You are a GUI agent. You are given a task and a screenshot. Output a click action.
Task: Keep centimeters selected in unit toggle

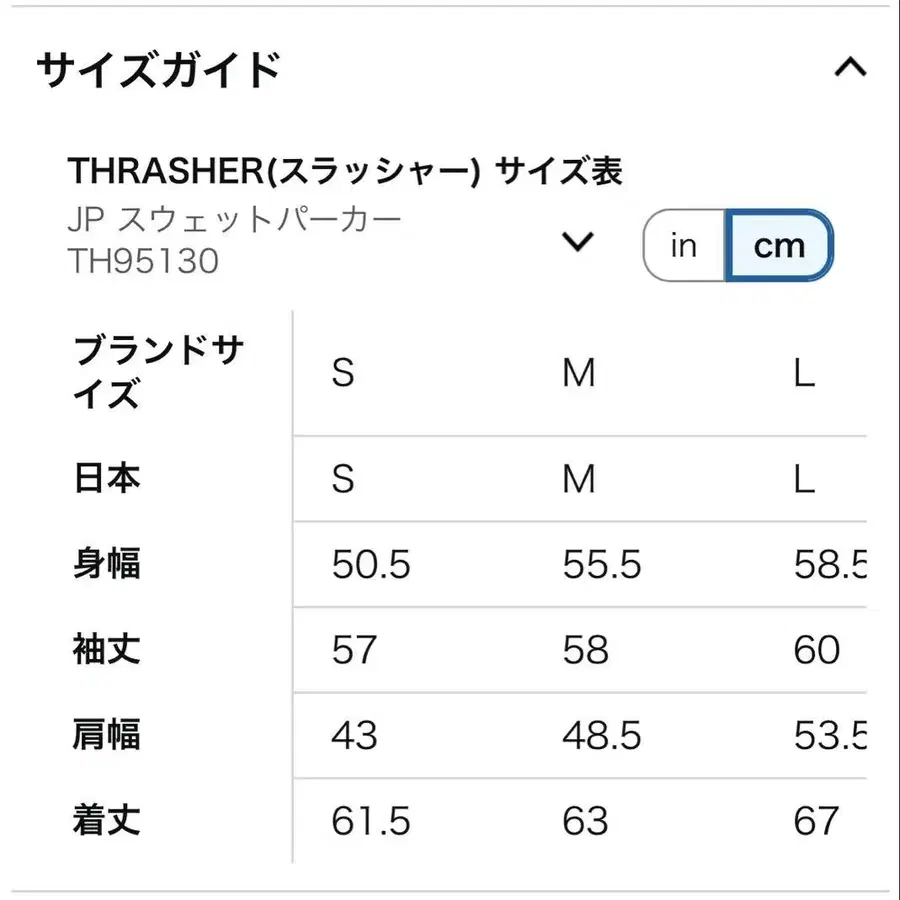780,245
